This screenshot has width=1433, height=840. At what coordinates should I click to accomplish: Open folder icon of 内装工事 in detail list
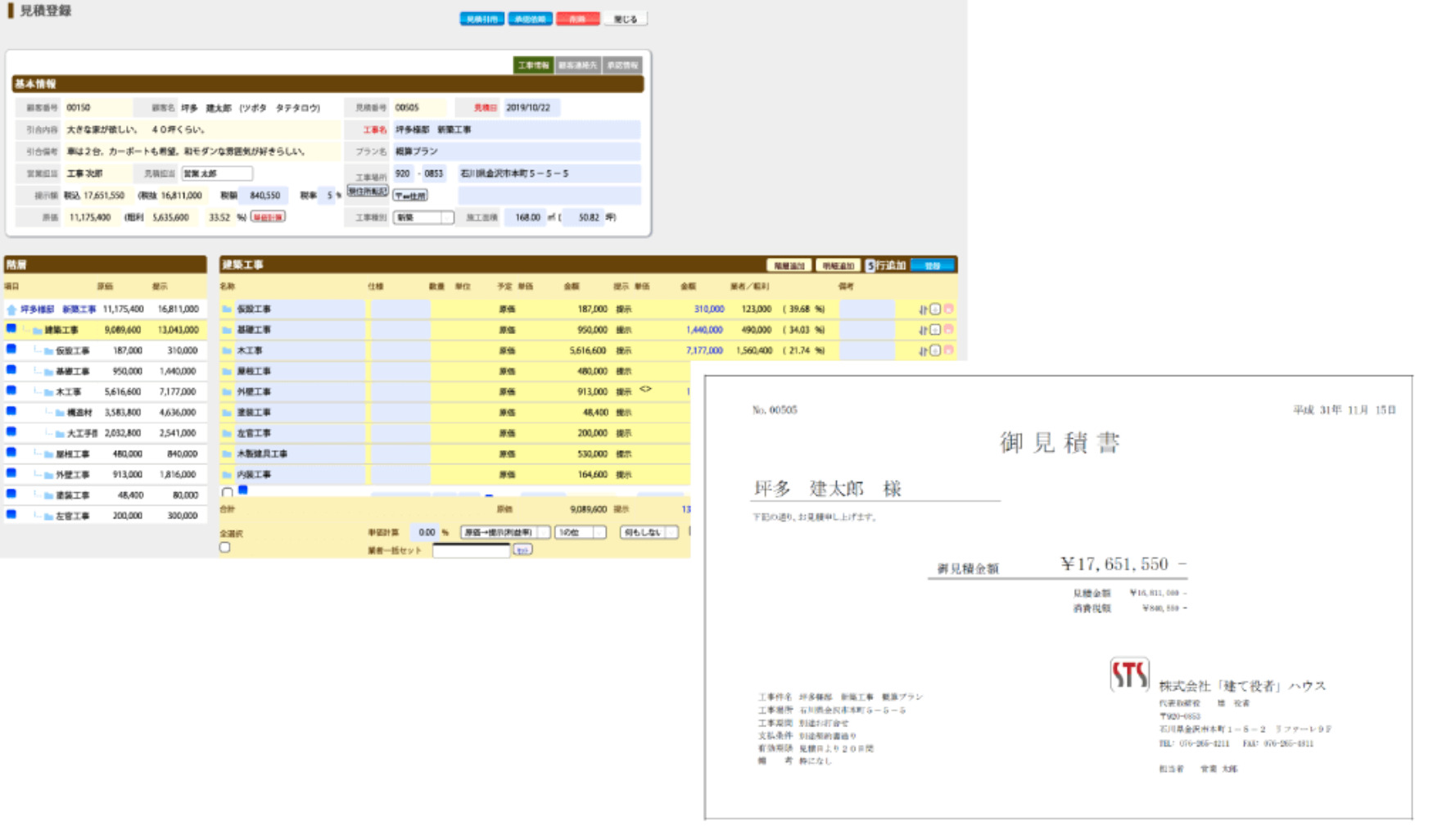[x=227, y=475]
